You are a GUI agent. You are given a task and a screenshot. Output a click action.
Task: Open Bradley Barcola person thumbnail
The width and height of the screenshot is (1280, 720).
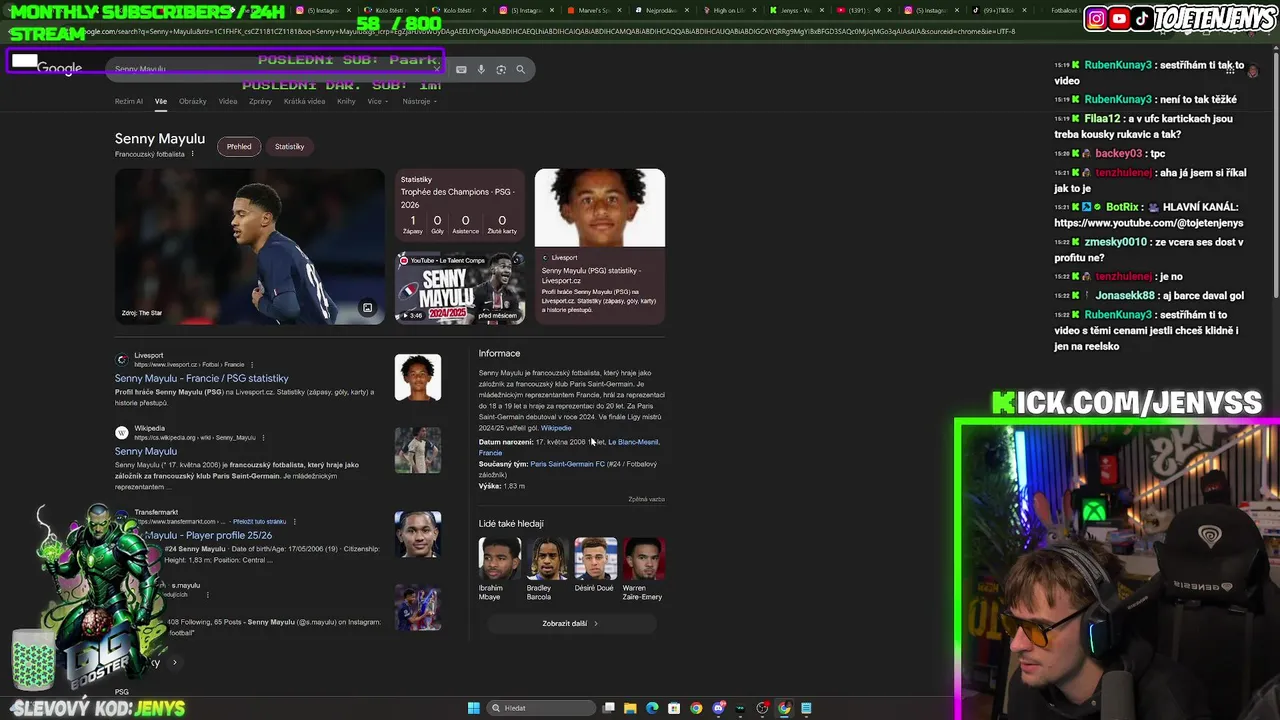pyautogui.click(x=547, y=559)
